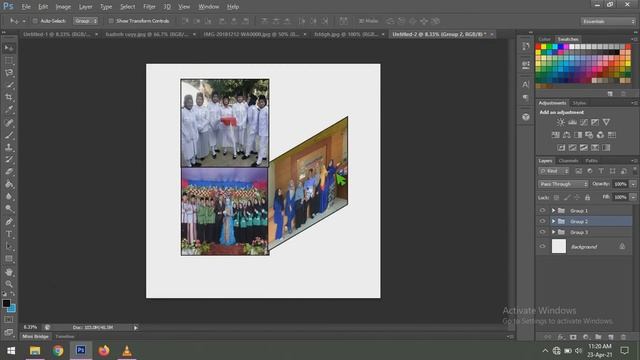
Task: Toggle Lock transparent pixels
Action: [556, 198]
